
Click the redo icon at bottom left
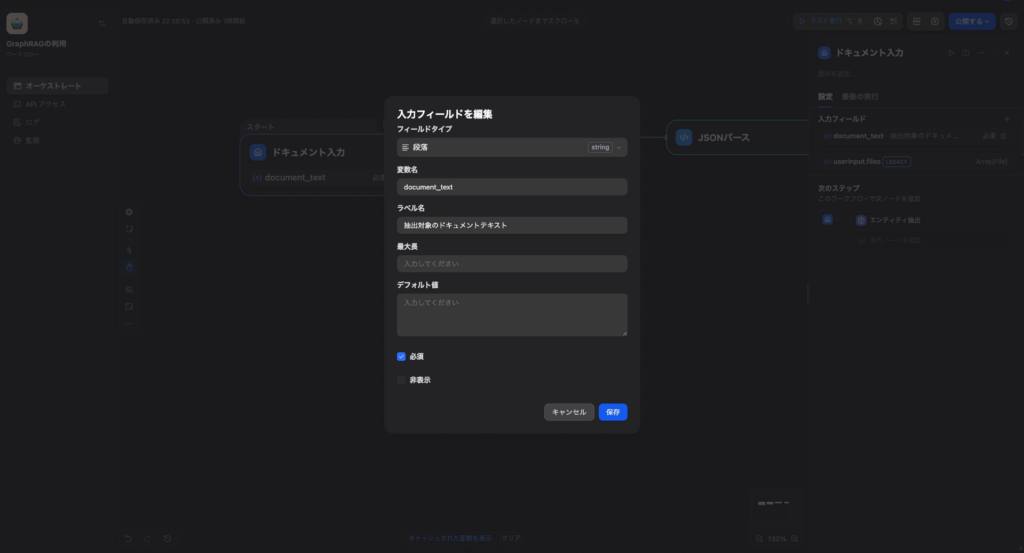(x=147, y=539)
